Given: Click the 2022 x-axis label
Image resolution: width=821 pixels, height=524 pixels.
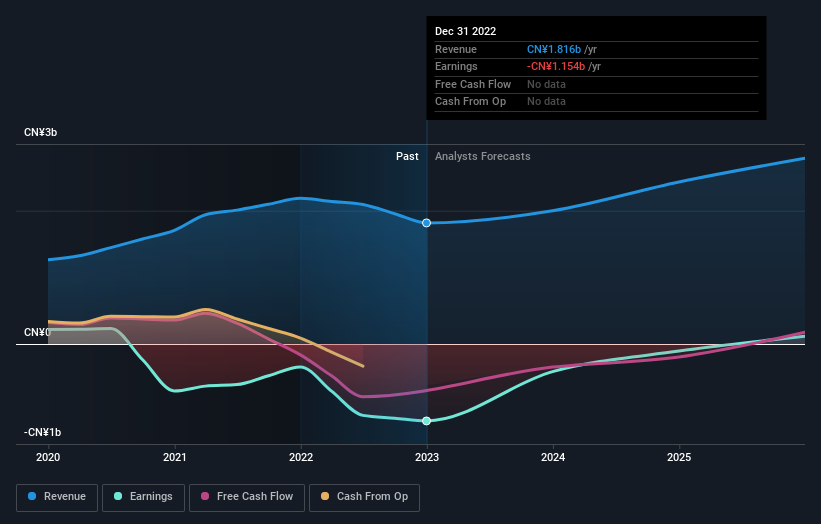Looking at the screenshot, I should [x=301, y=458].
